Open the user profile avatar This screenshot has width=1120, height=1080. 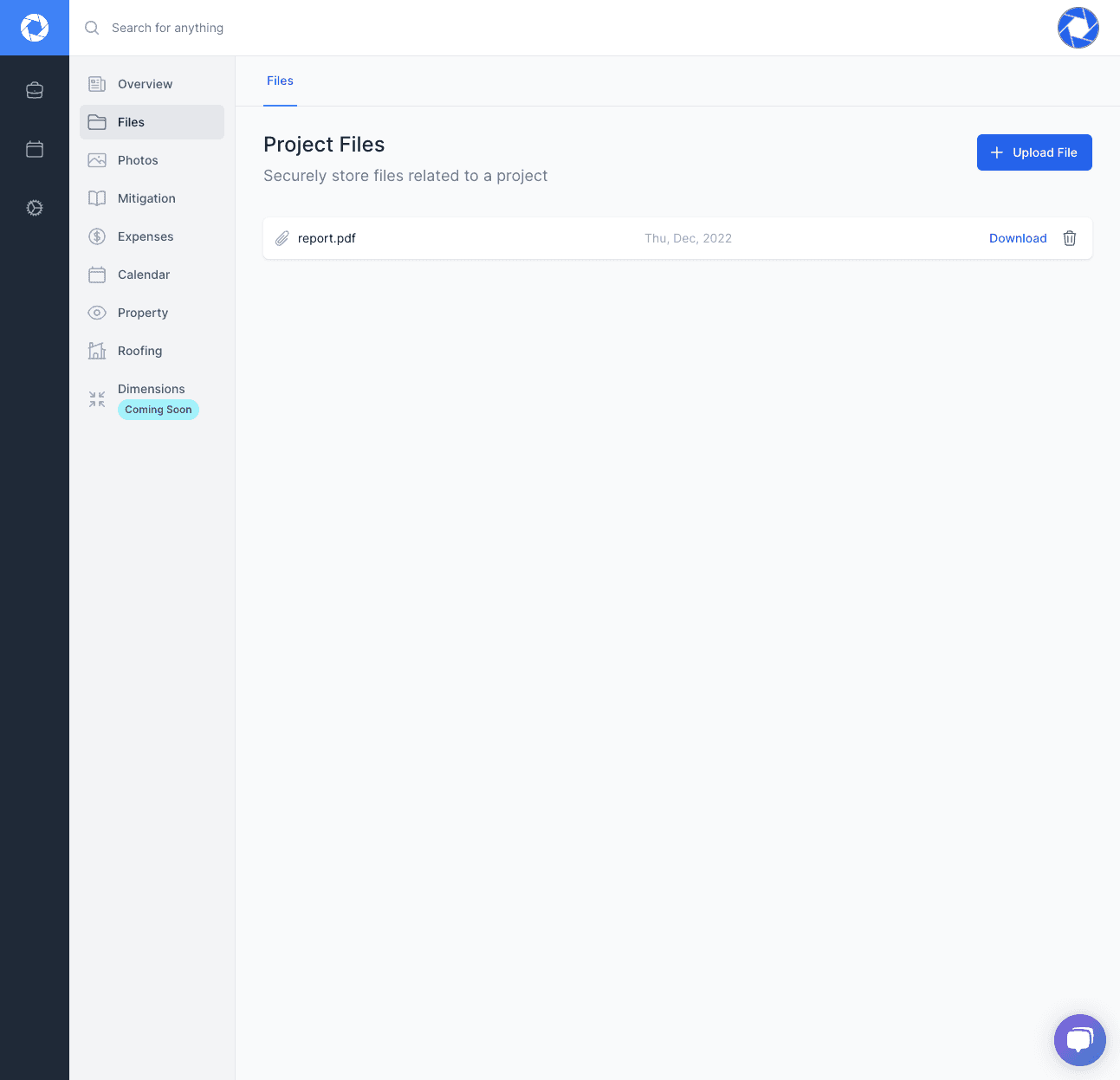pos(1078,28)
